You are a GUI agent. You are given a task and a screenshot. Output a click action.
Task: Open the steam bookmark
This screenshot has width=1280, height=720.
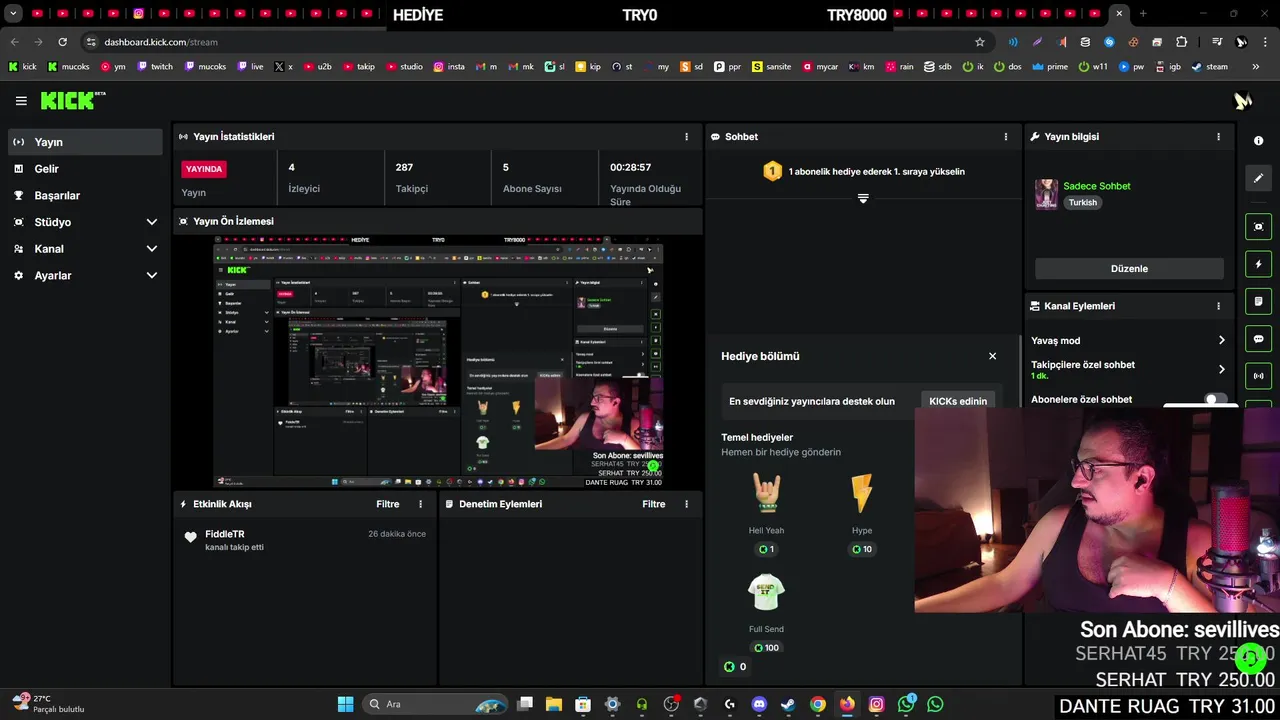(x=1209, y=67)
